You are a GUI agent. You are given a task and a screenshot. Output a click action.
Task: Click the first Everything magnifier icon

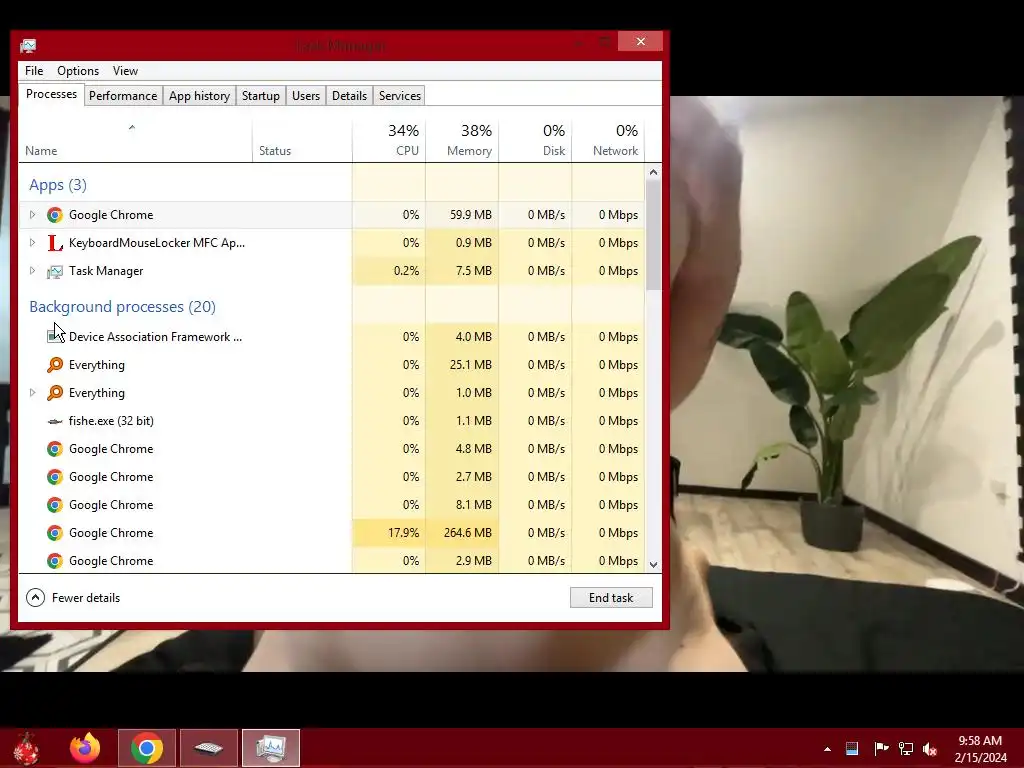(55, 364)
